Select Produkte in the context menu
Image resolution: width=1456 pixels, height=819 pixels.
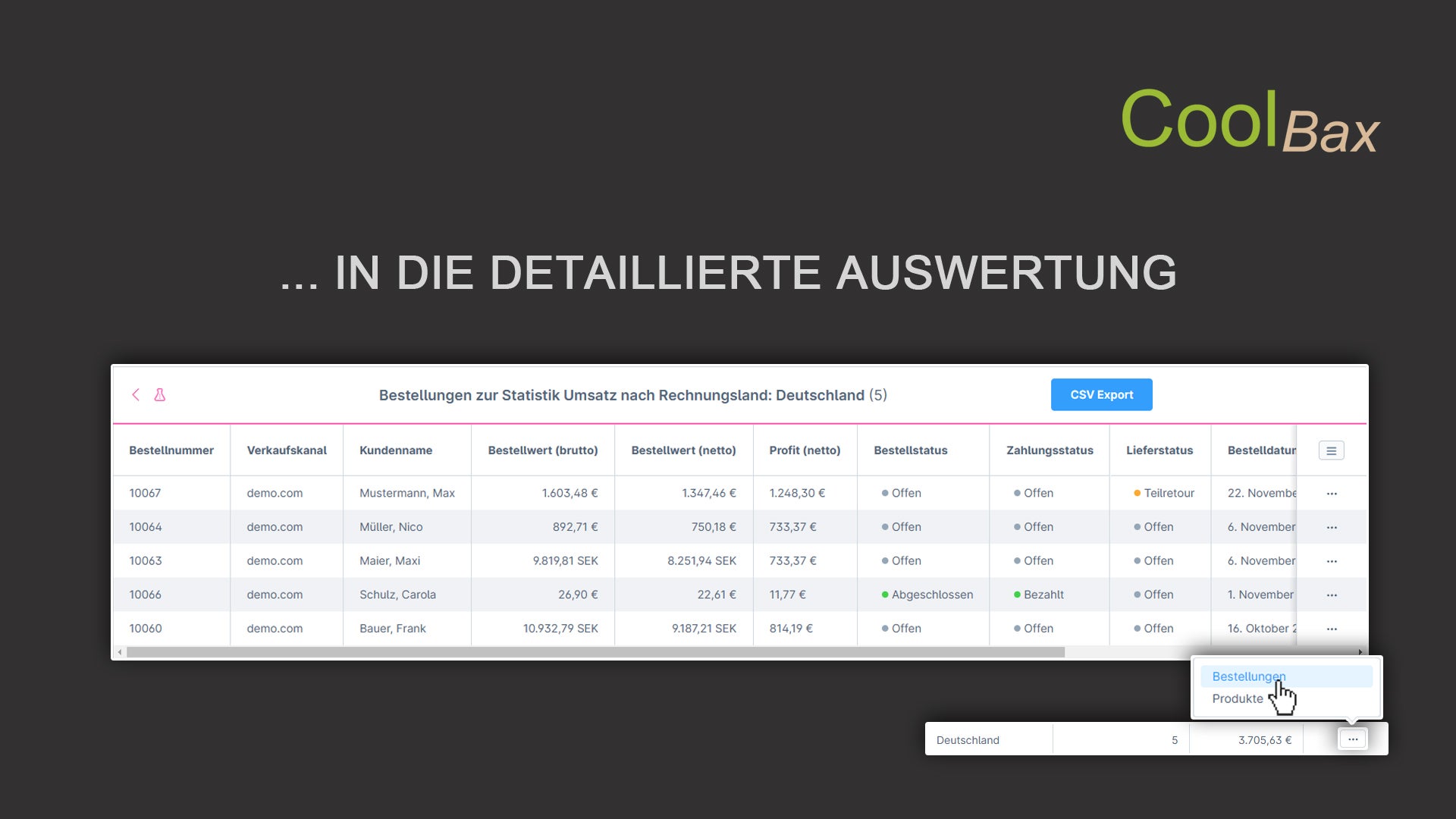pos(1238,698)
